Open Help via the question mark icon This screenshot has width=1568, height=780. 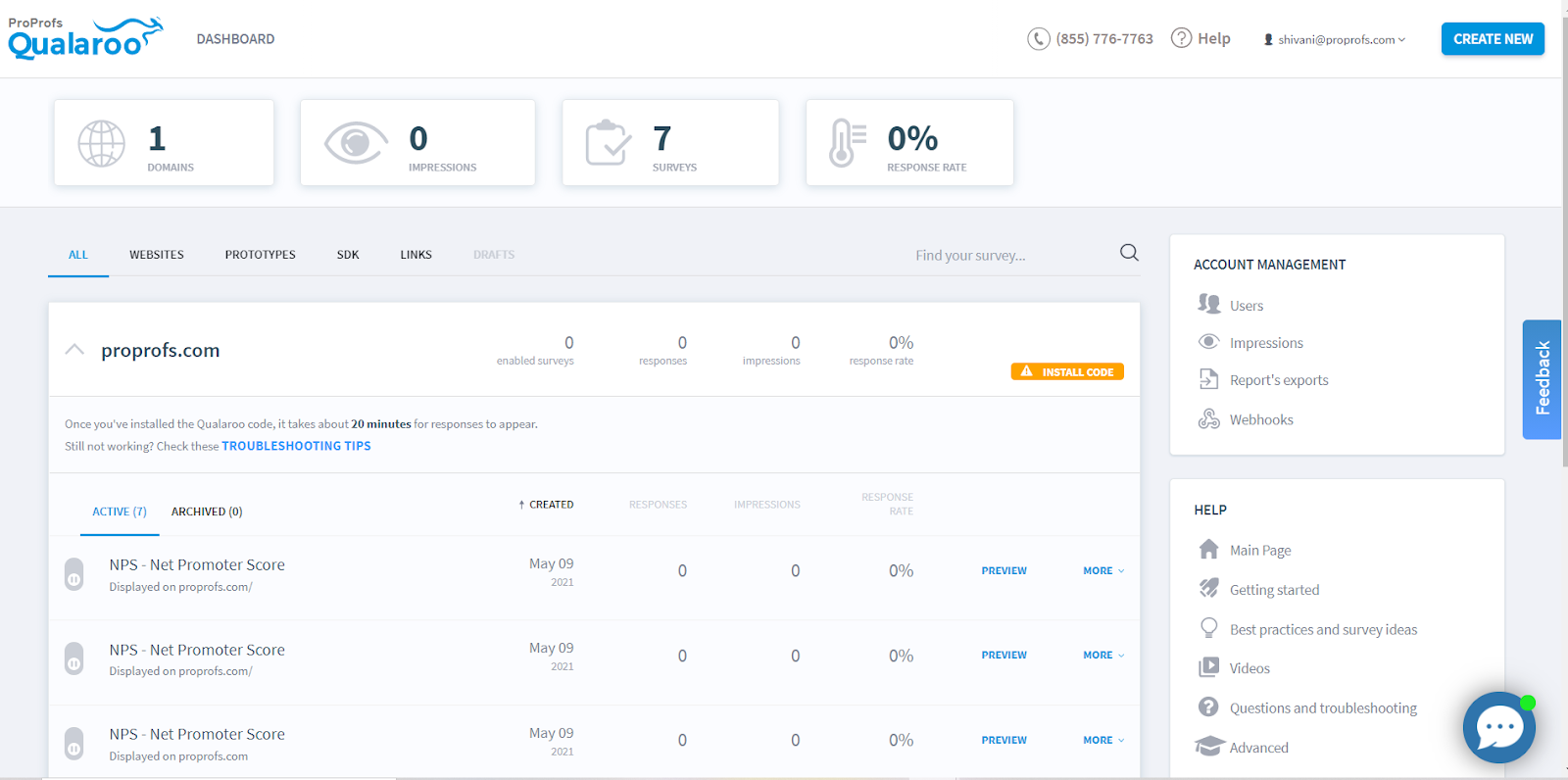1182,38
